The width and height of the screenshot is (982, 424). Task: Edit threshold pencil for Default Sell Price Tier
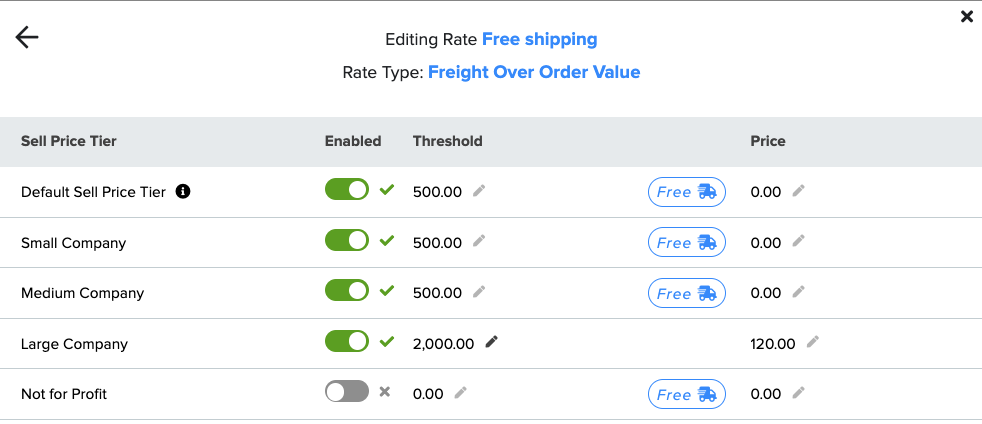tap(479, 190)
